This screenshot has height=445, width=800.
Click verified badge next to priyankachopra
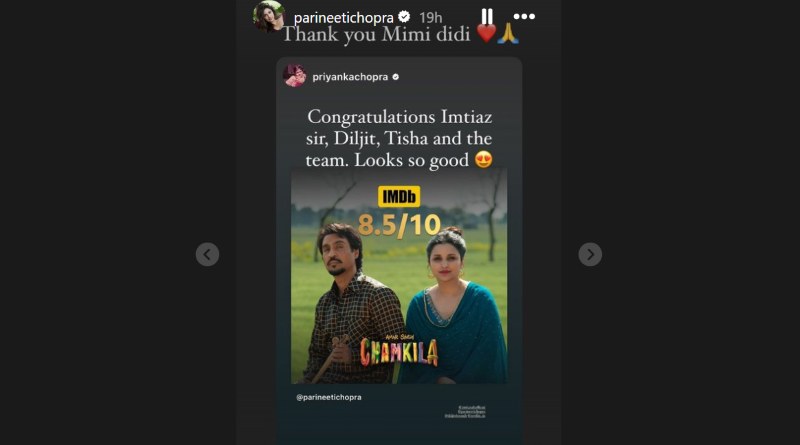(395, 77)
